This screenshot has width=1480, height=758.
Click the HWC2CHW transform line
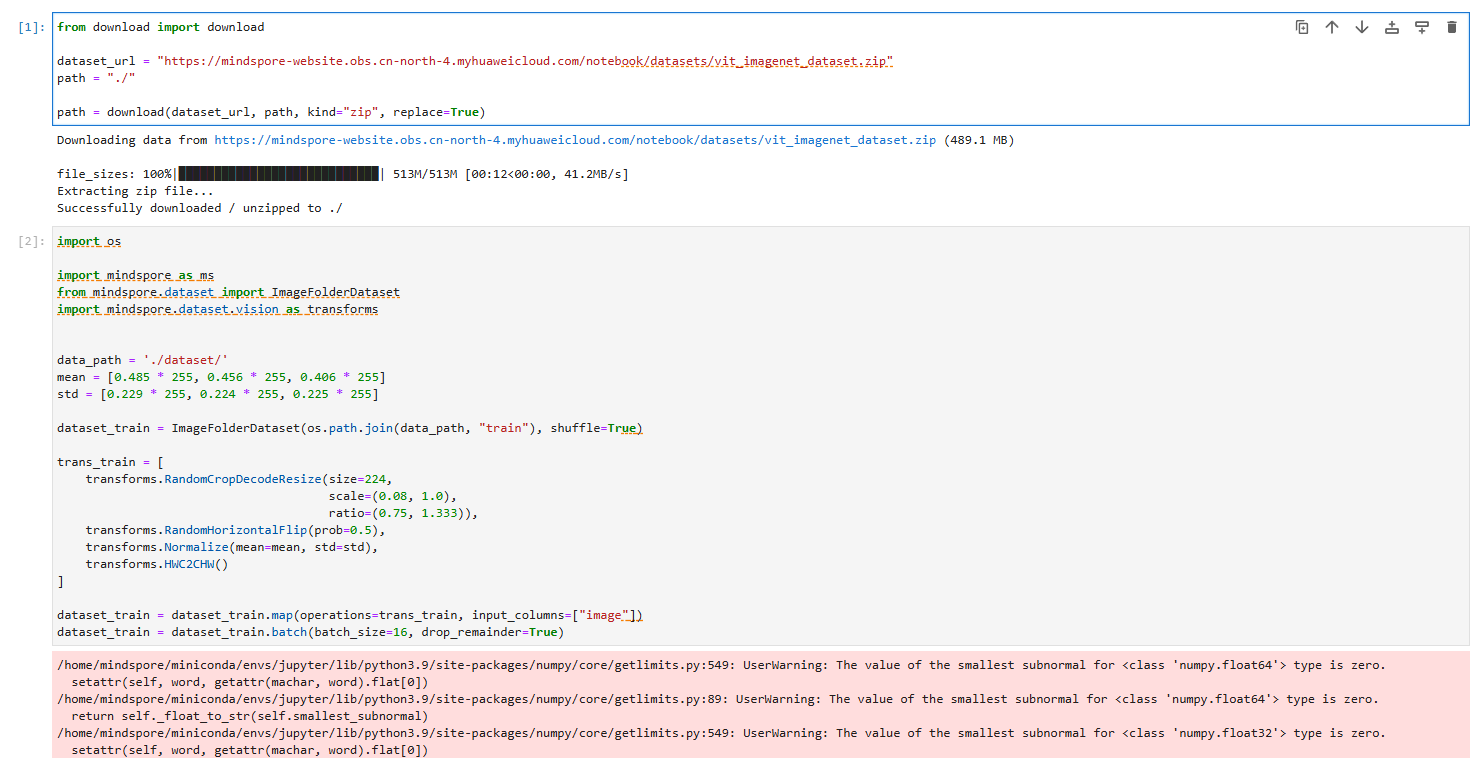[157, 564]
